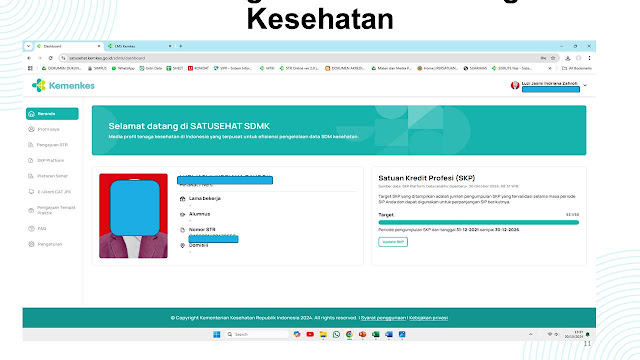Screen dimensions: 640x360
Task: Click the taskbar Search box
Action: [257, 334]
